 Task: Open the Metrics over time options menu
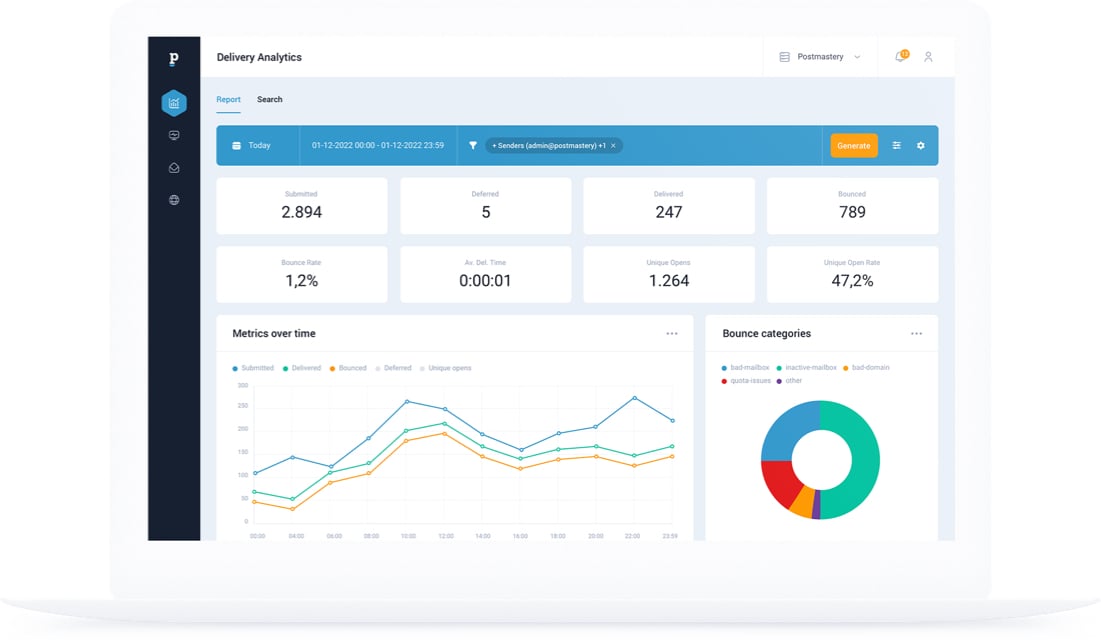coord(672,334)
